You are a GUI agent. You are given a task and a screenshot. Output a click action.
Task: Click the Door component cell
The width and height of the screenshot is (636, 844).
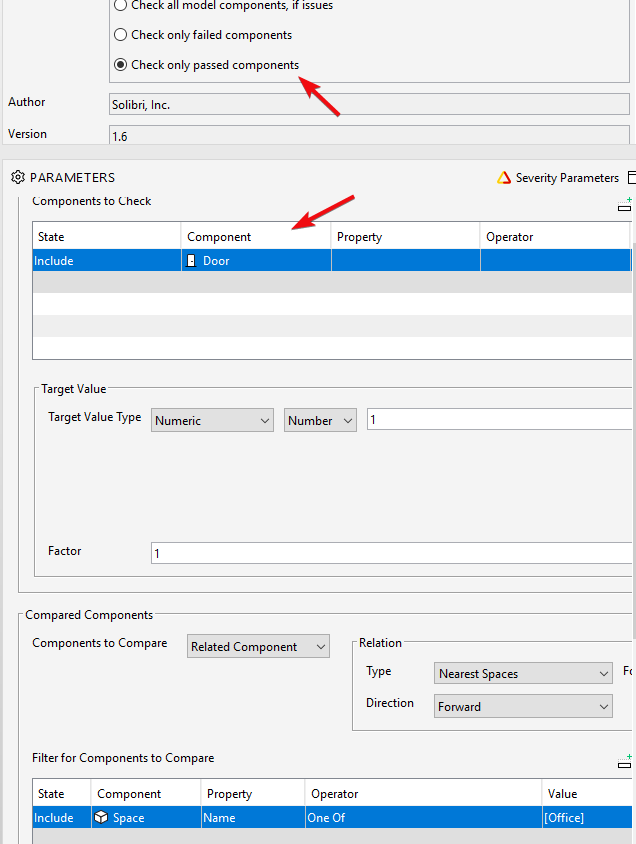[256, 261]
